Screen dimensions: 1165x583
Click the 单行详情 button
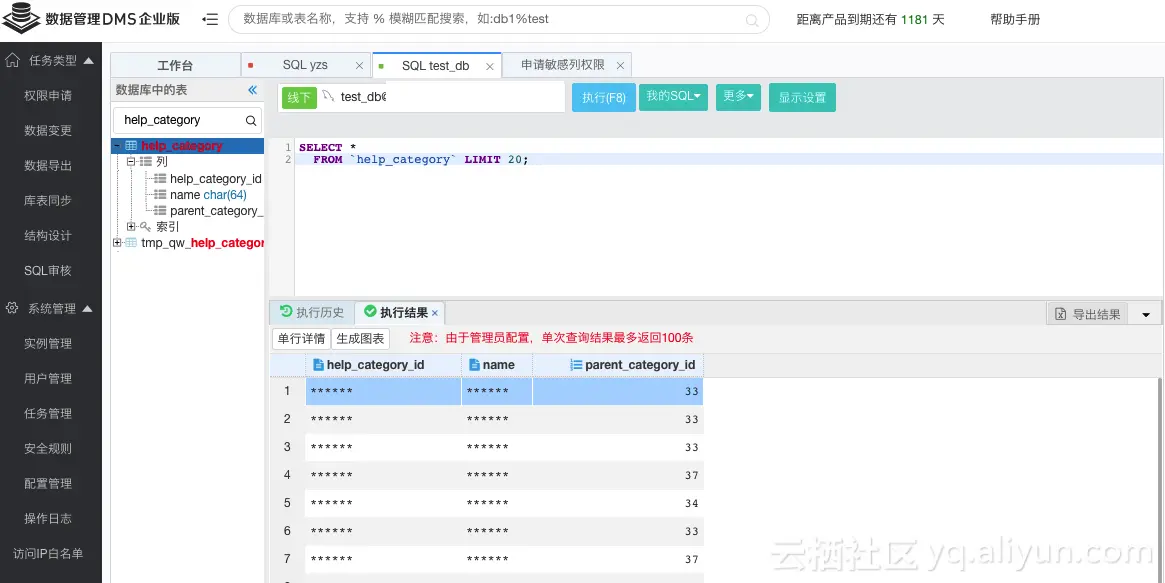click(301, 339)
